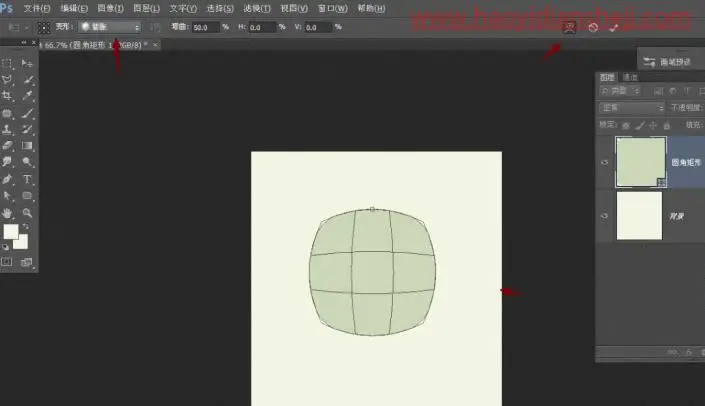
Task: Click the foreground color swatch
Action: [11, 232]
